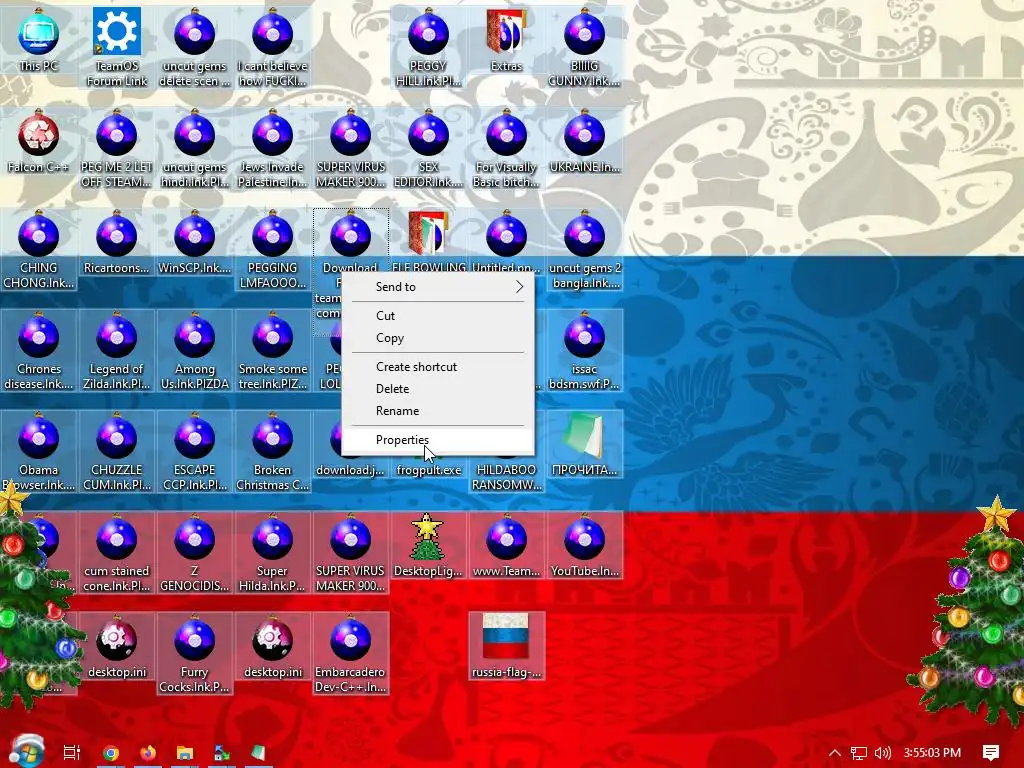Show hidden system tray icons

835,753
